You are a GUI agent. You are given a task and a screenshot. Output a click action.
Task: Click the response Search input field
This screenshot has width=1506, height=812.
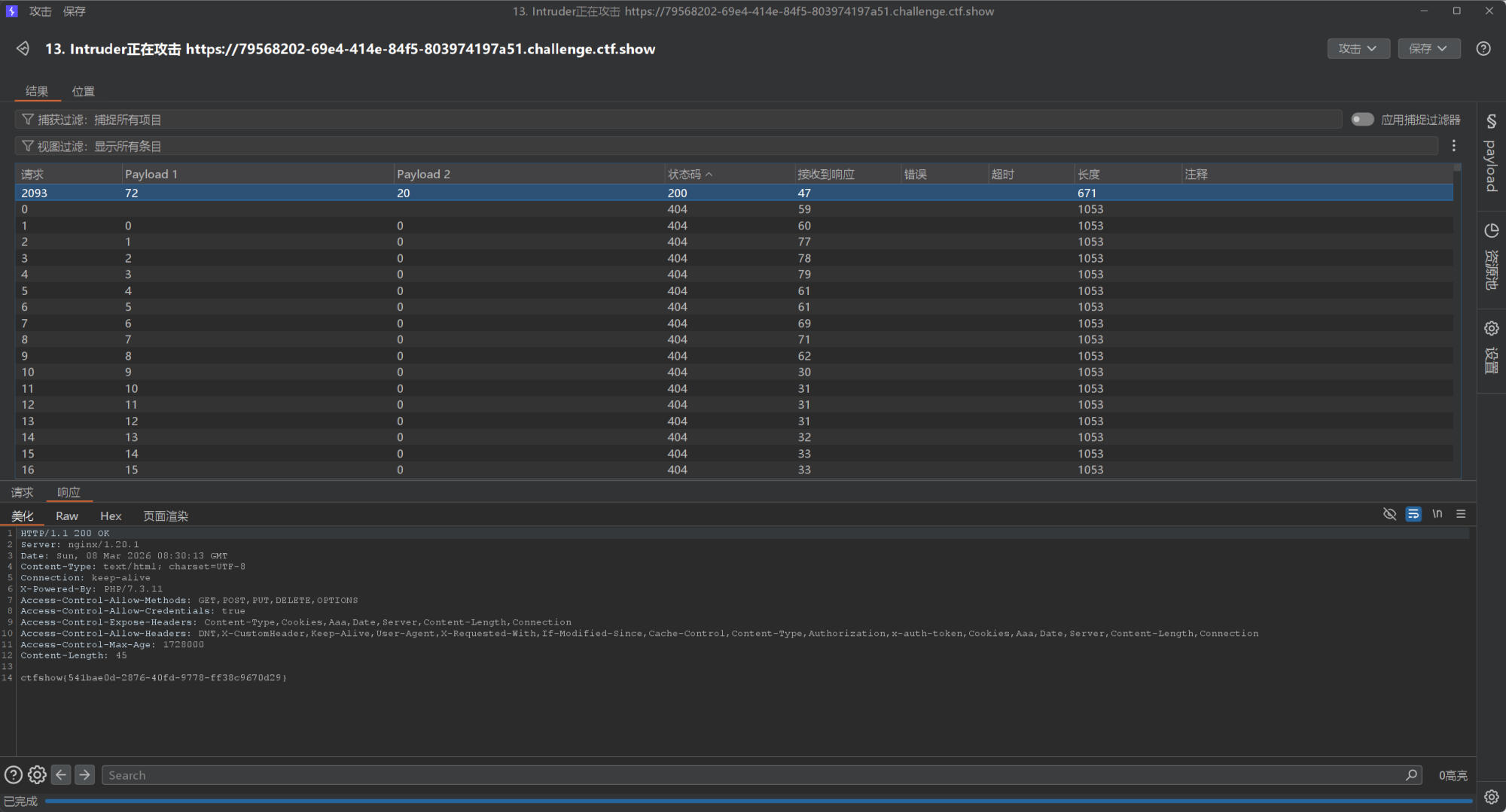[x=753, y=775]
